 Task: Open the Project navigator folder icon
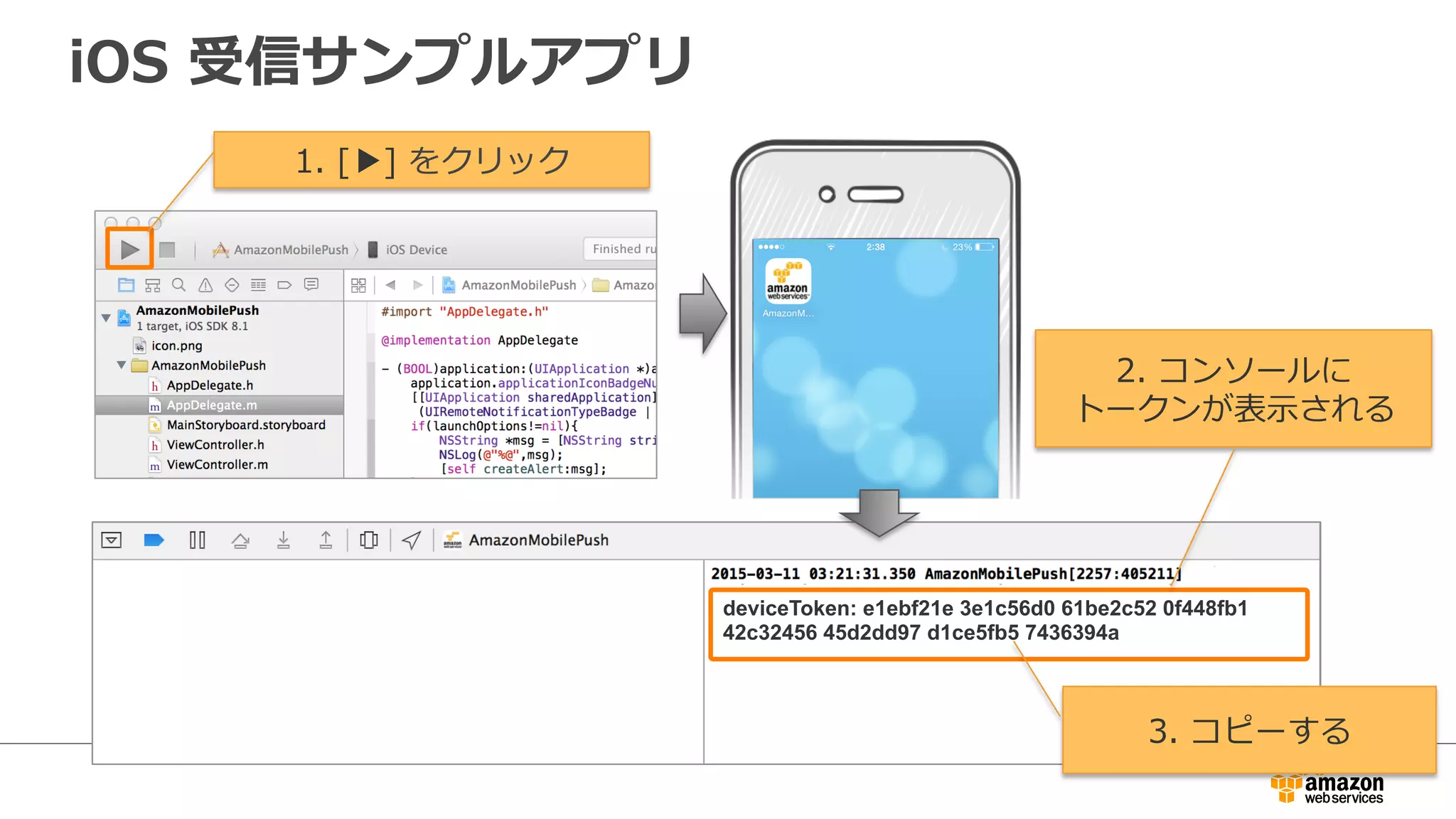click(126, 285)
